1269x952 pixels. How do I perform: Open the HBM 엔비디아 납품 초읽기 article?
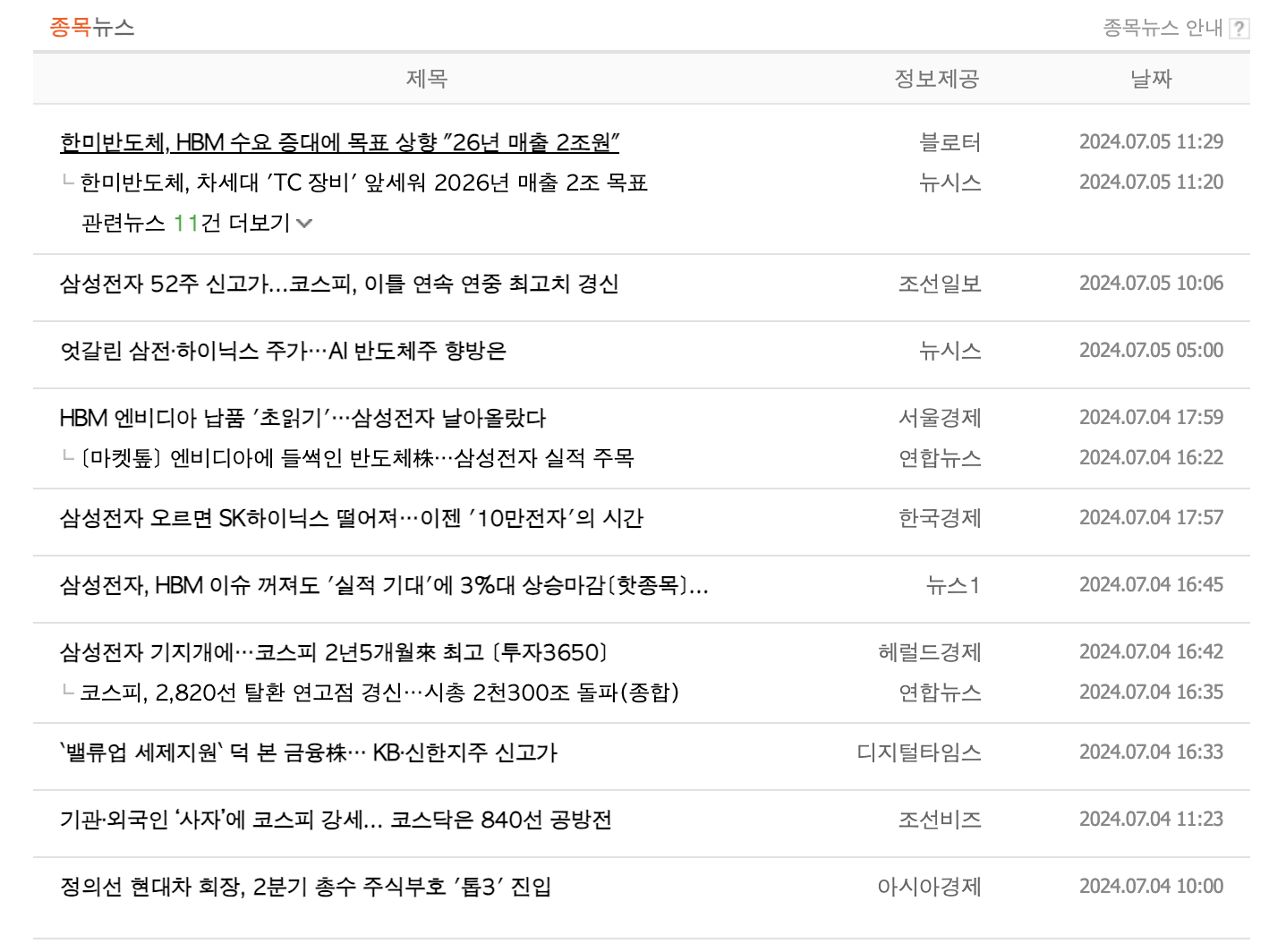(x=304, y=418)
